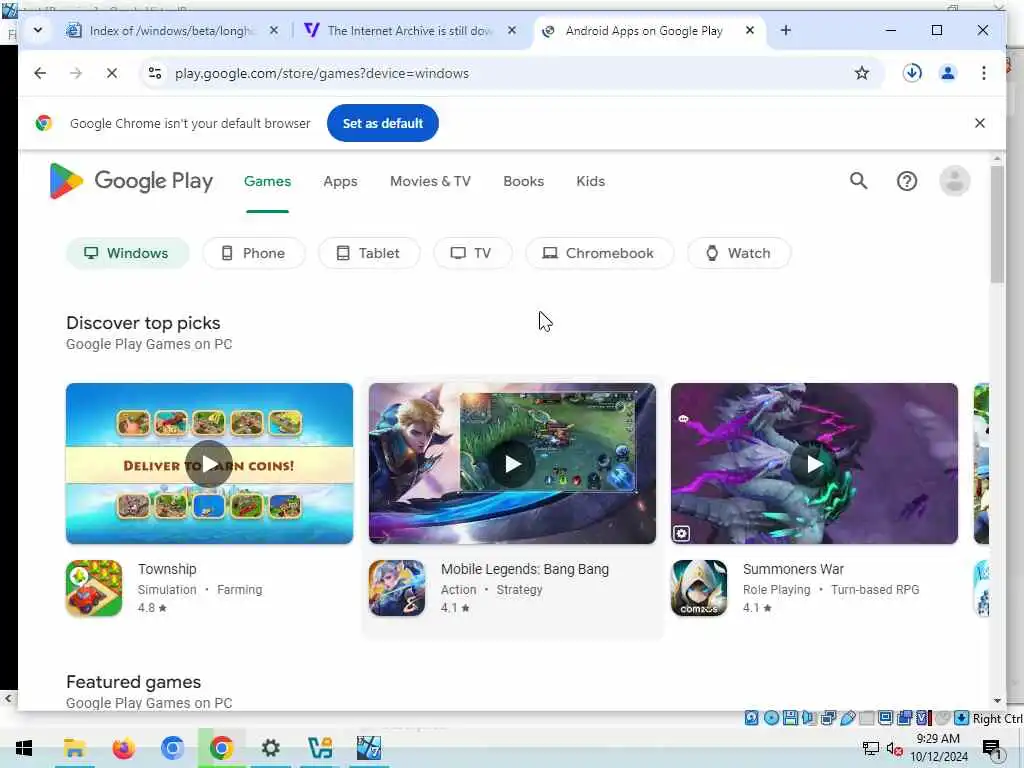Open Chrome three-dot menu
This screenshot has width=1024, height=768.
pyautogui.click(x=984, y=73)
